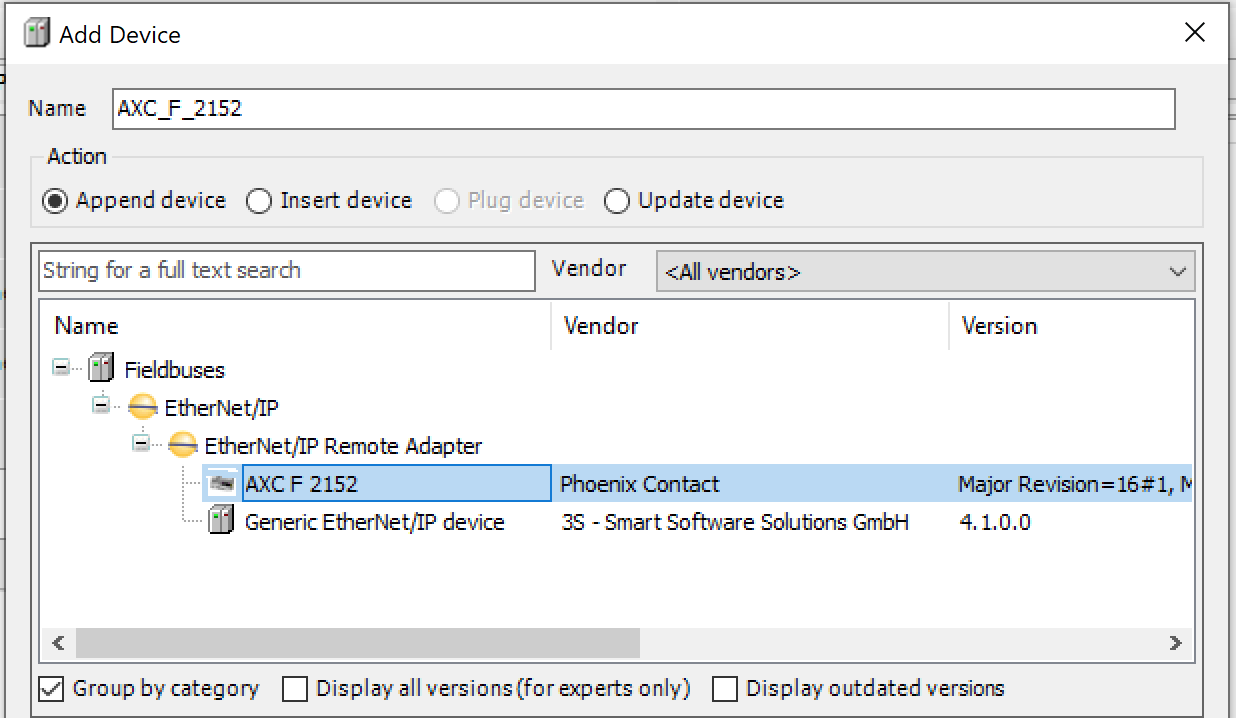Enable Display all versions checkbox

click(295, 689)
